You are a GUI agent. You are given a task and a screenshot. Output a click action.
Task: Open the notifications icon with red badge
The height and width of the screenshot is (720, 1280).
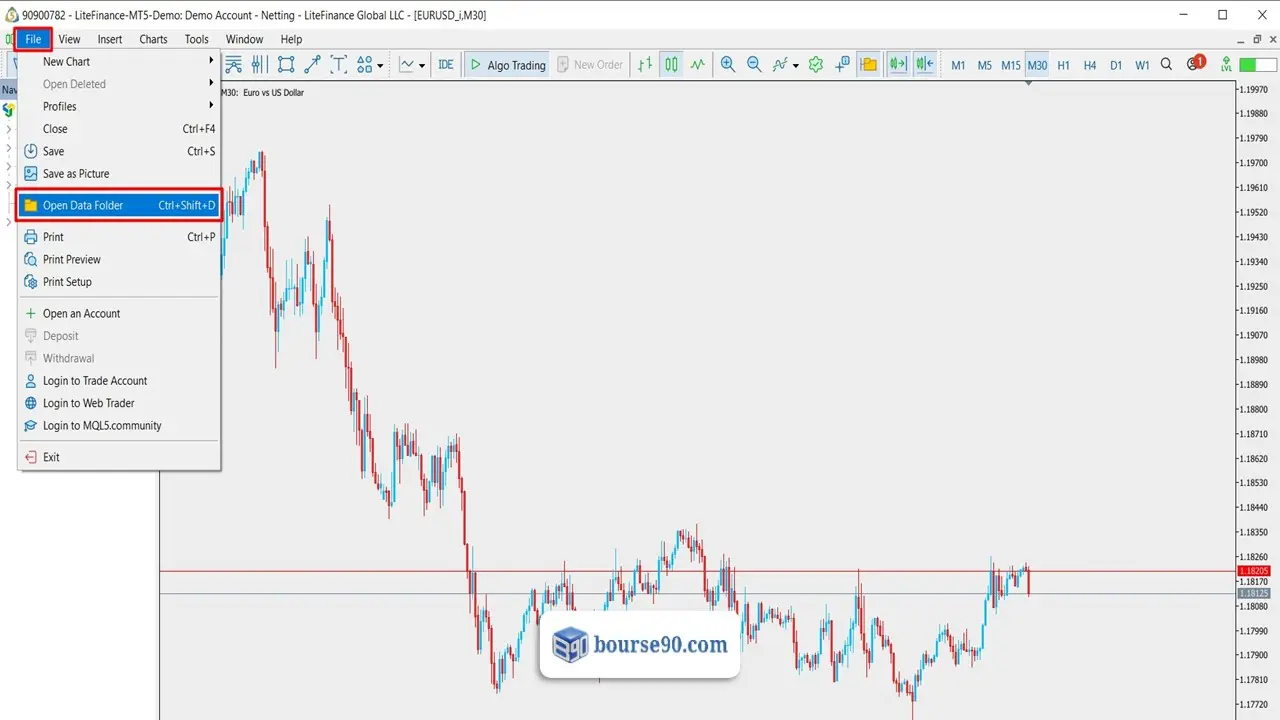pyautogui.click(x=1195, y=64)
